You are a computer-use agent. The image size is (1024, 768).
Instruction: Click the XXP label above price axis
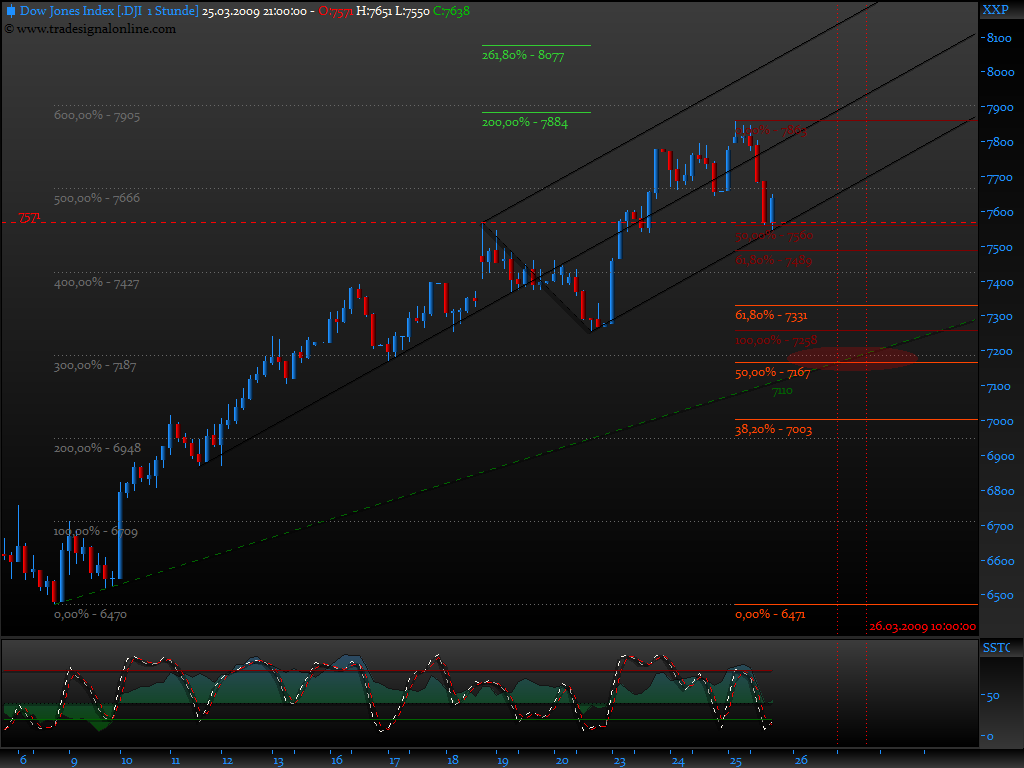(995, 10)
